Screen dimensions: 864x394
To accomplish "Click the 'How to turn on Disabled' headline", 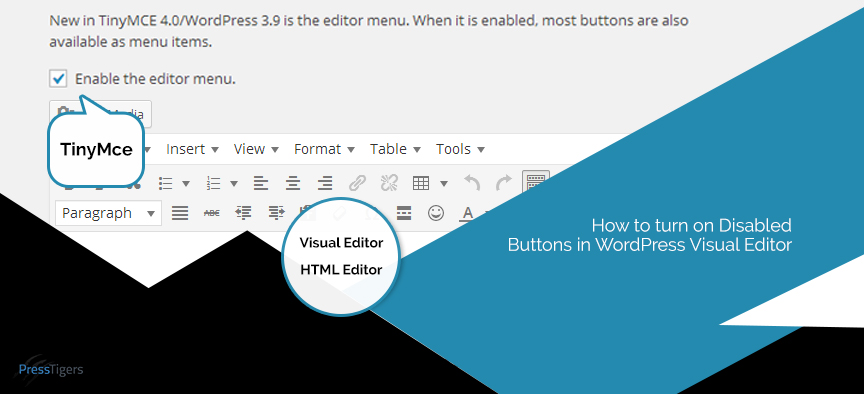I will tap(692, 225).
